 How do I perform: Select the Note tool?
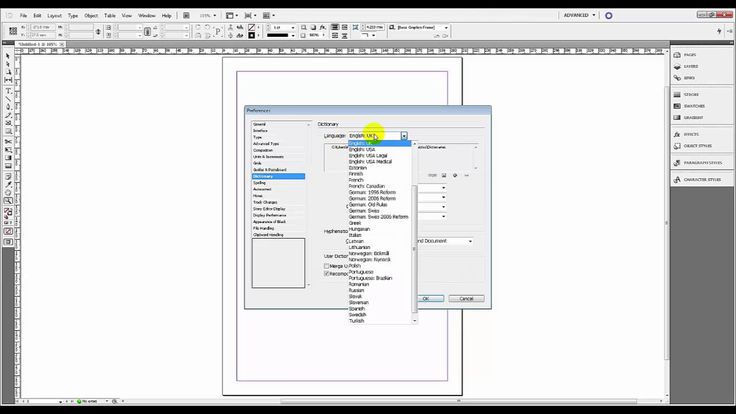tap(8, 176)
